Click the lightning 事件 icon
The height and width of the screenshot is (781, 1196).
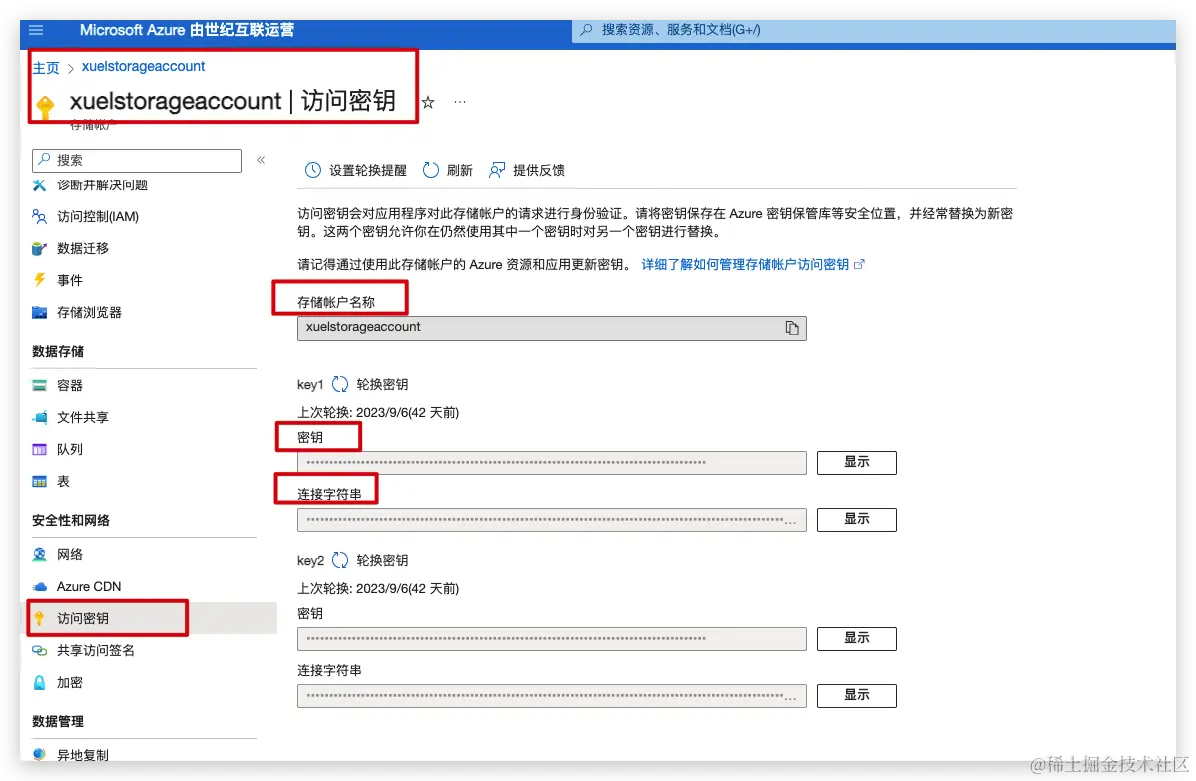tap(40, 280)
